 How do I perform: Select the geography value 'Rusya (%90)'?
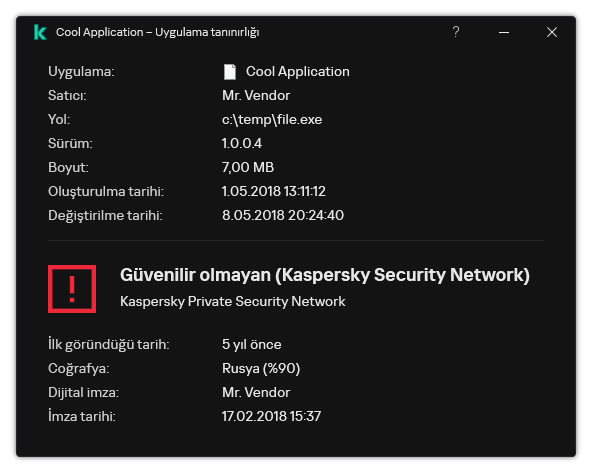[x=261, y=368]
